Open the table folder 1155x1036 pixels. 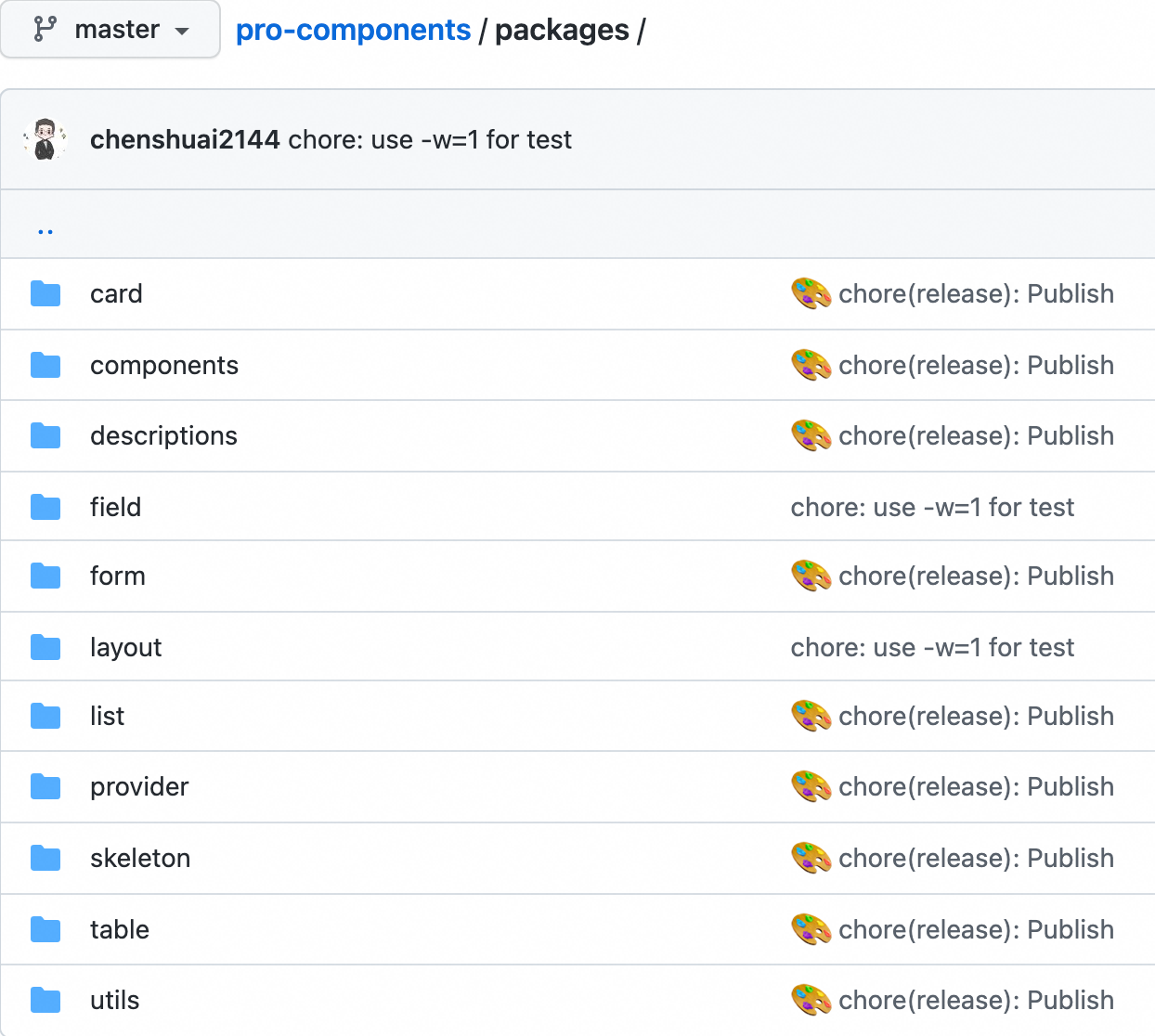[120, 929]
